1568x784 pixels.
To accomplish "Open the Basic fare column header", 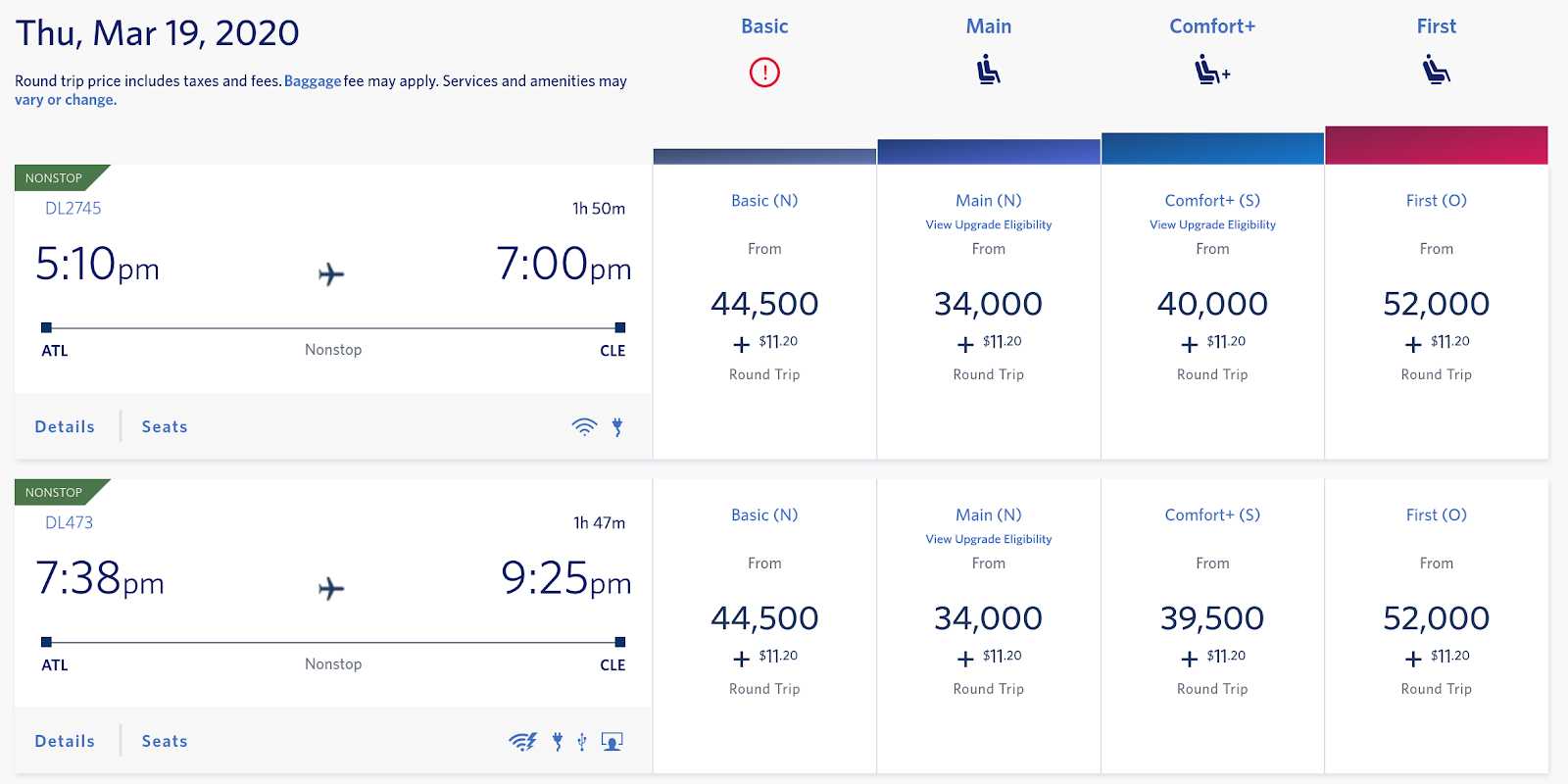I will coord(764,26).
